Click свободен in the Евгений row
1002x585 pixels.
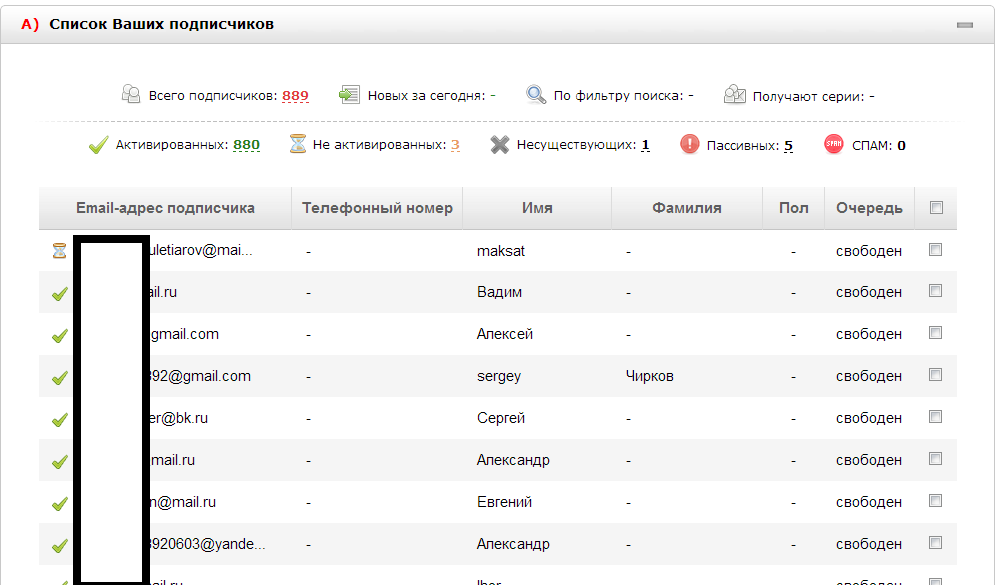[869, 503]
